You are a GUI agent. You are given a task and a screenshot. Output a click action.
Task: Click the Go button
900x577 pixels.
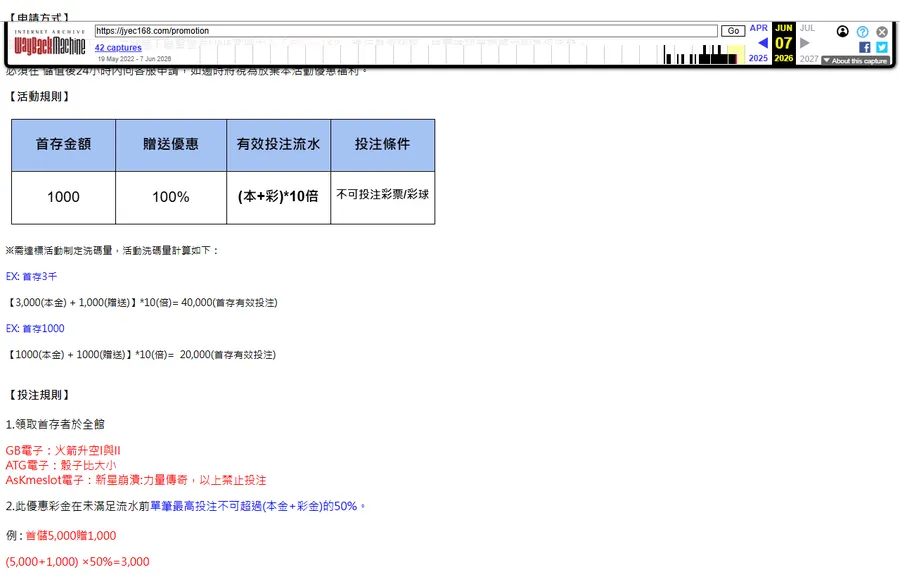[x=733, y=31]
